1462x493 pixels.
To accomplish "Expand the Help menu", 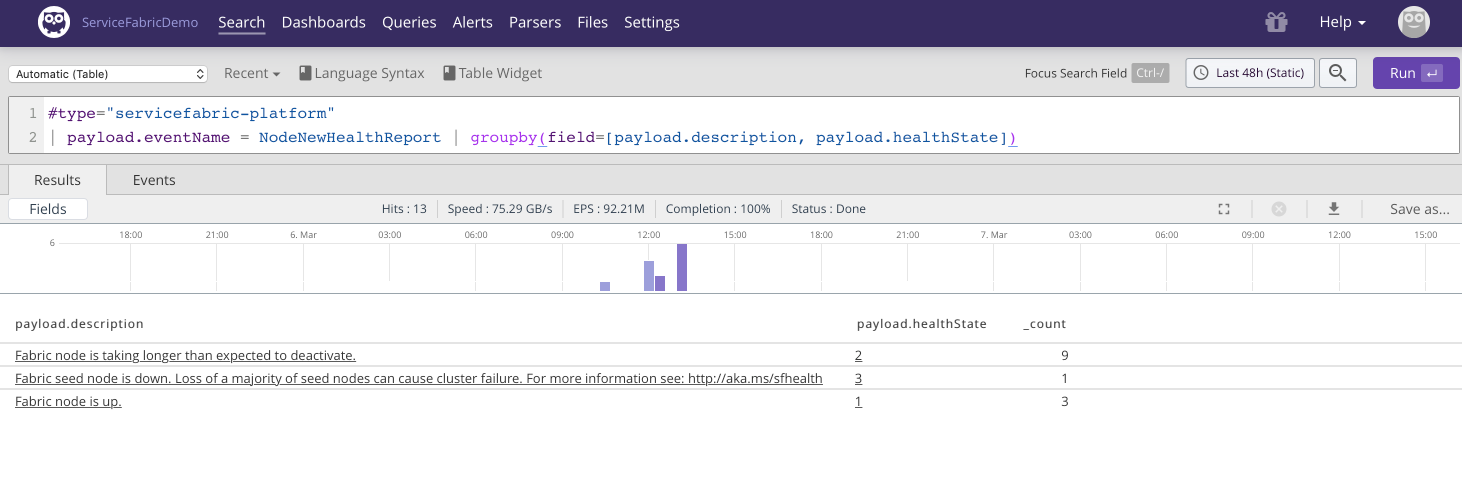I will [x=1342, y=22].
